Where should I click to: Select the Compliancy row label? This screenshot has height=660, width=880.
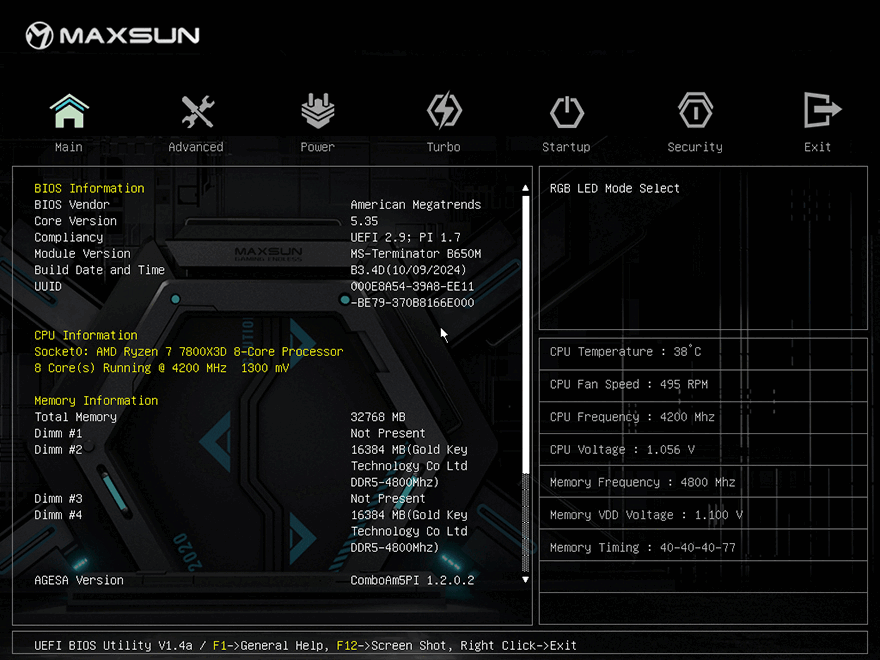coord(68,237)
